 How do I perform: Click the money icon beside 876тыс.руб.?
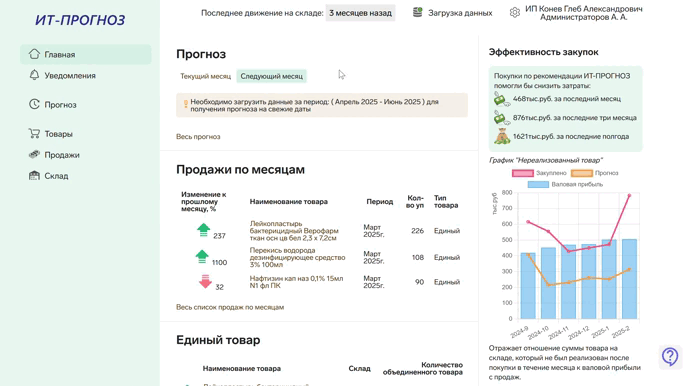click(x=502, y=118)
